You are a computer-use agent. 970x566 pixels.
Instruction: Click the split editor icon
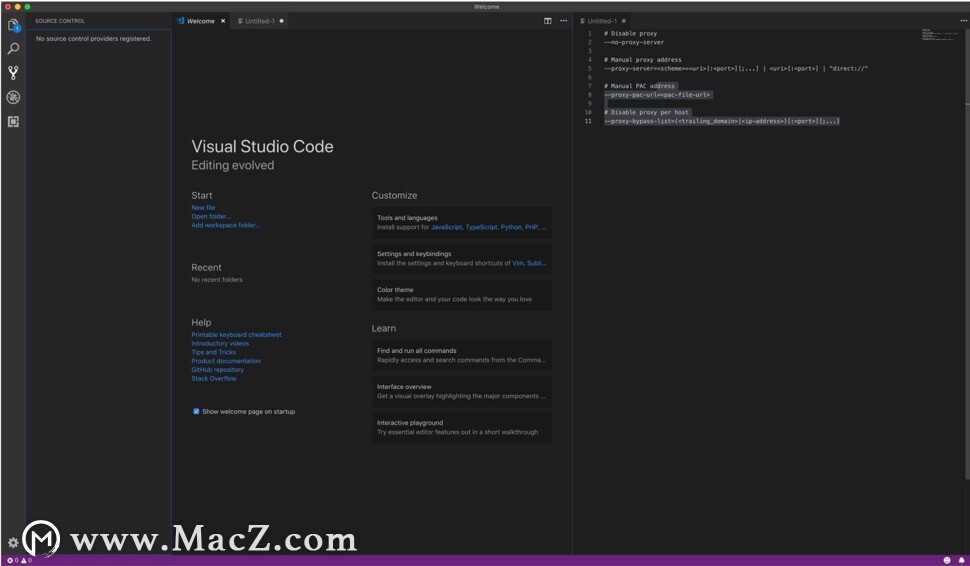coord(547,21)
